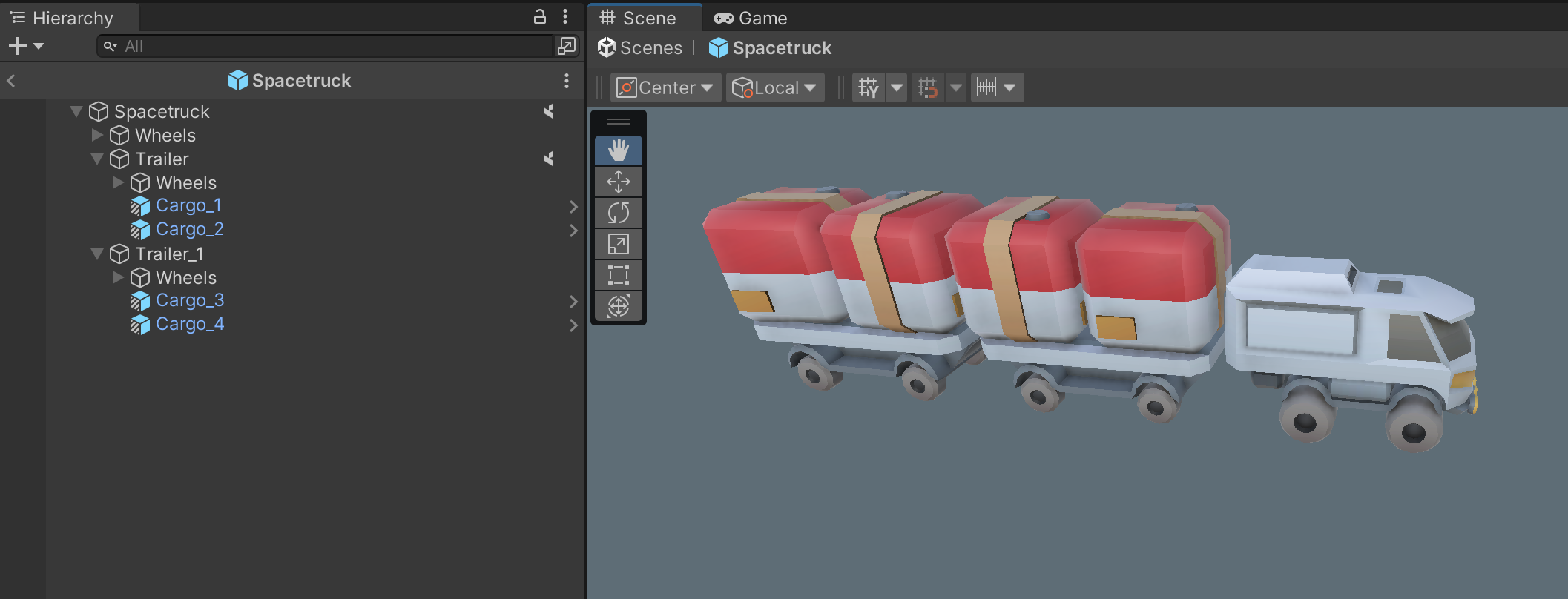1568x599 pixels.
Task: Switch to the Game tab
Action: pyautogui.click(x=751, y=18)
